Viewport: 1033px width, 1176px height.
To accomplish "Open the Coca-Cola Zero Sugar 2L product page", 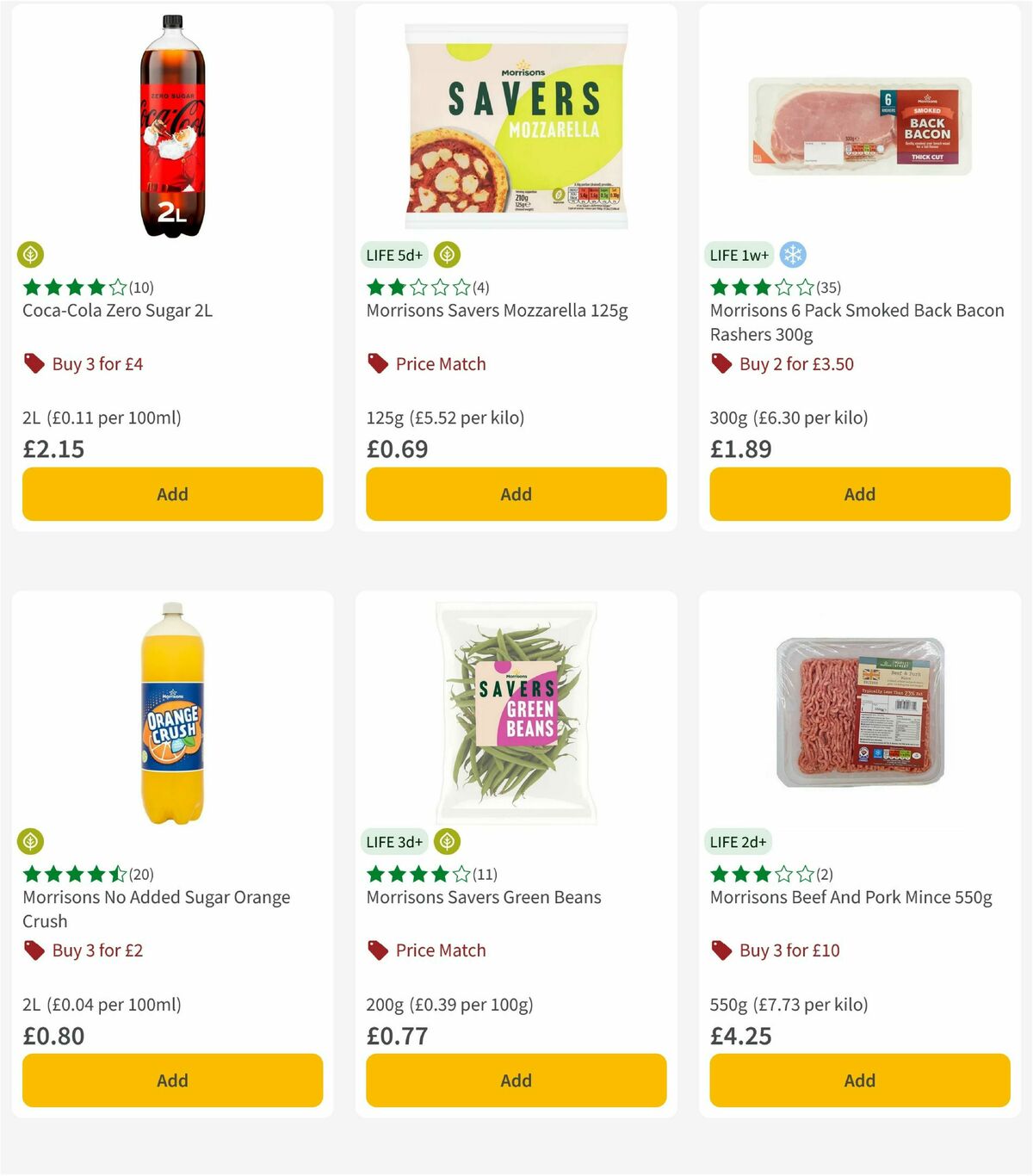I will [117, 310].
